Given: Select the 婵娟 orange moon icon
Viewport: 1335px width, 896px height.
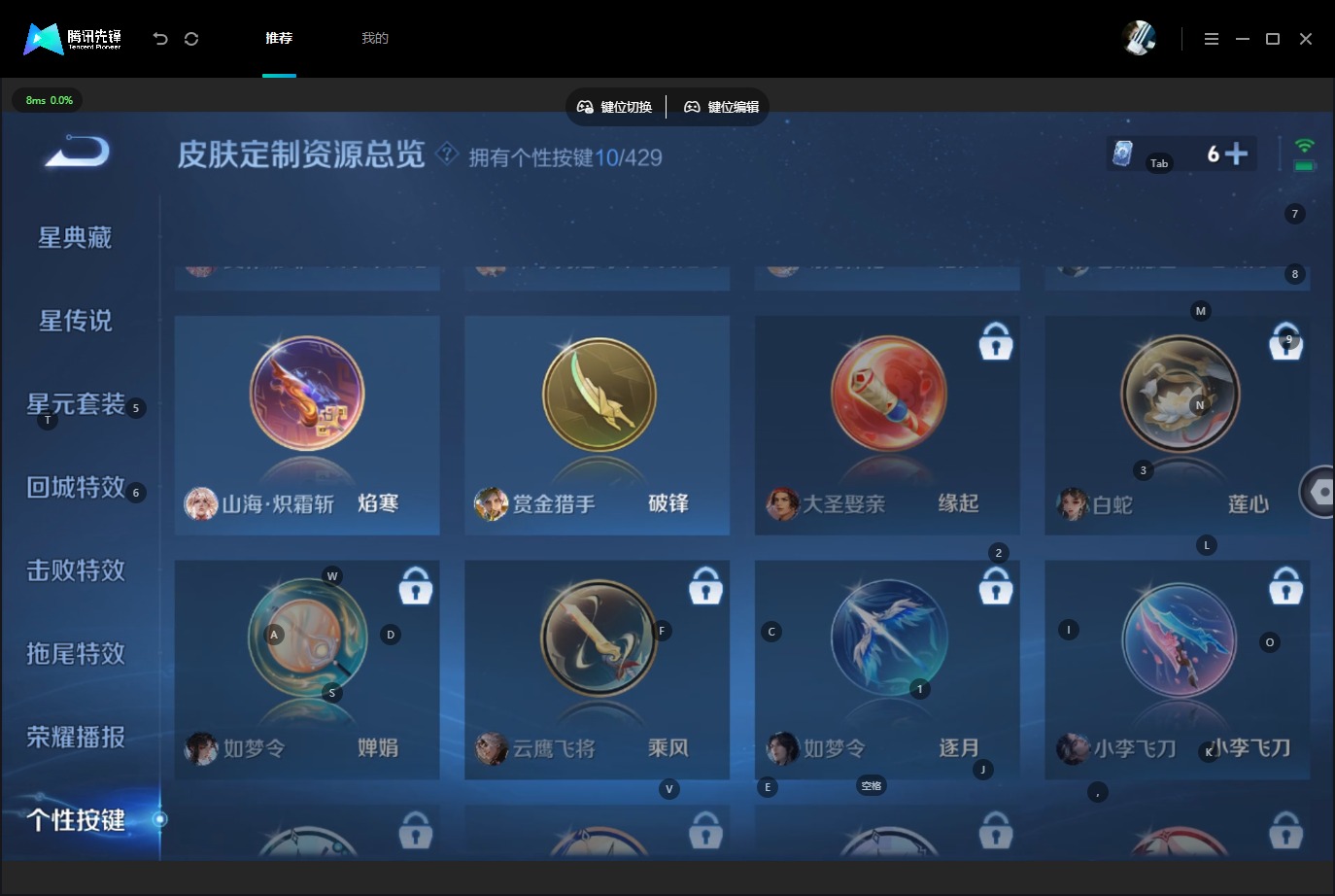Looking at the screenshot, I should pyautogui.click(x=307, y=638).
